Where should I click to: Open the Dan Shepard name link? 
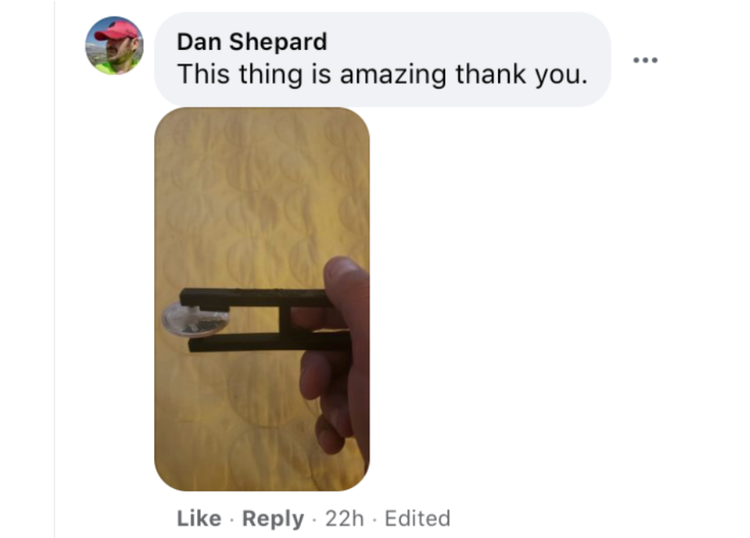click(x=252, y=42)
